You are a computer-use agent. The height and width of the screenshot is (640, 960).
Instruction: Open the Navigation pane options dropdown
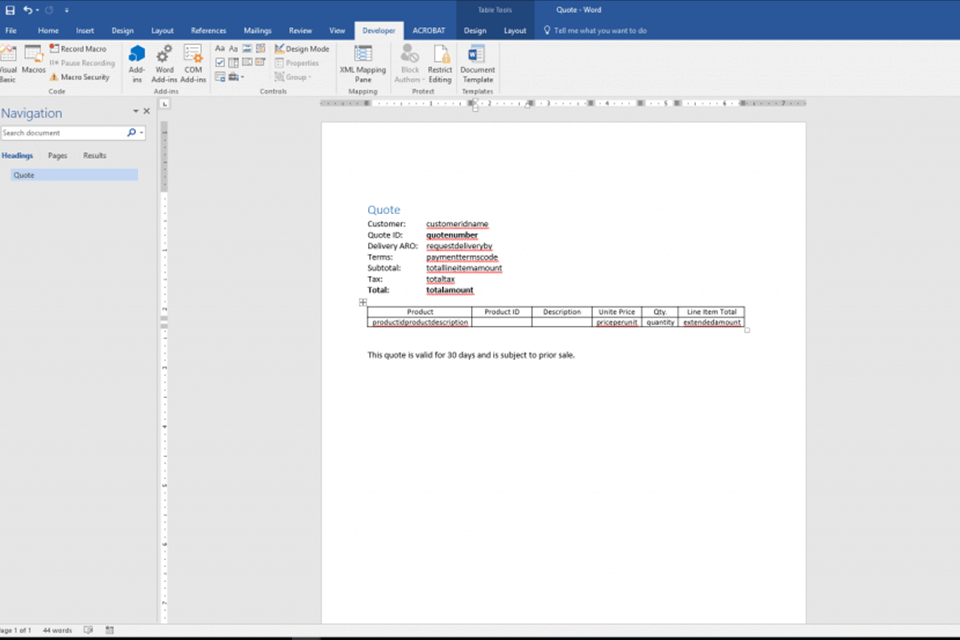136,112
